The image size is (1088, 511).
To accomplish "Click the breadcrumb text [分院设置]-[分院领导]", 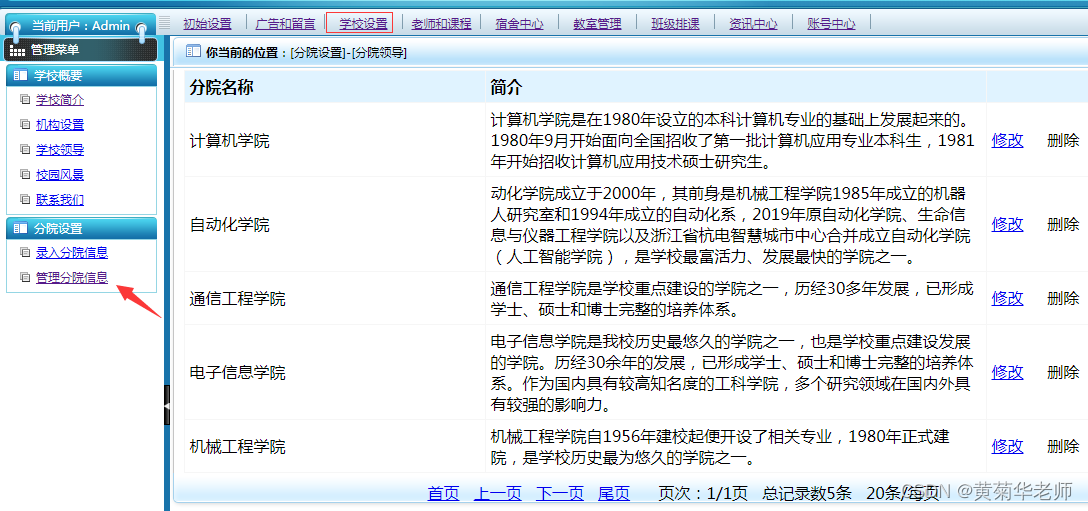I will [349, 52].
